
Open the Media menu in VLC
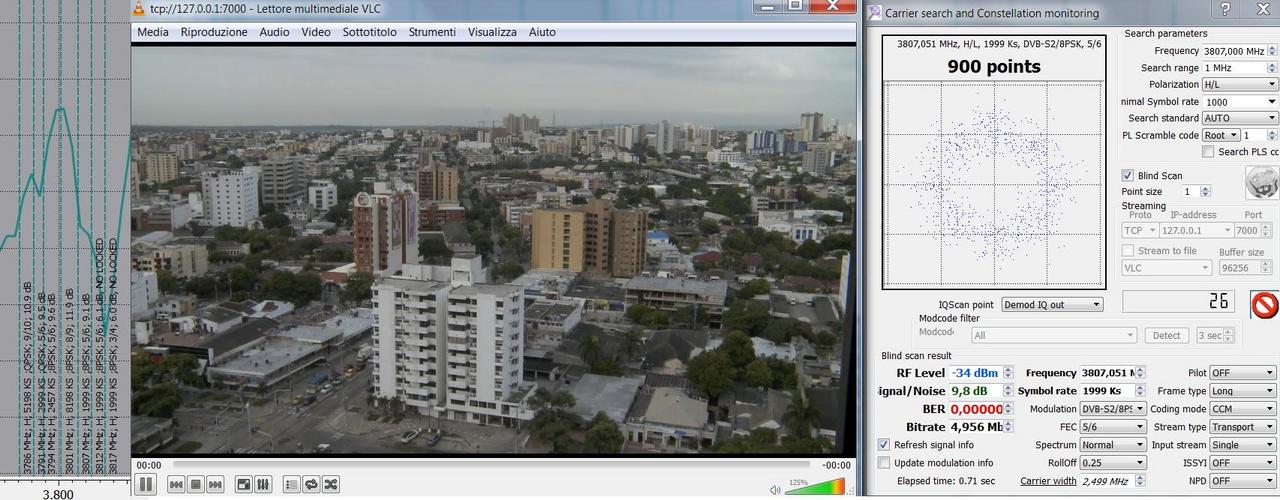(x=153, y=32)
